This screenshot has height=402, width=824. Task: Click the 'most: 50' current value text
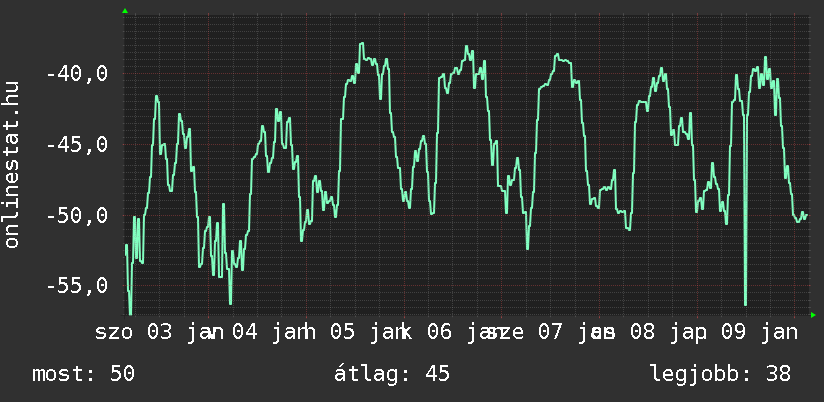click(x=83, y=374)
